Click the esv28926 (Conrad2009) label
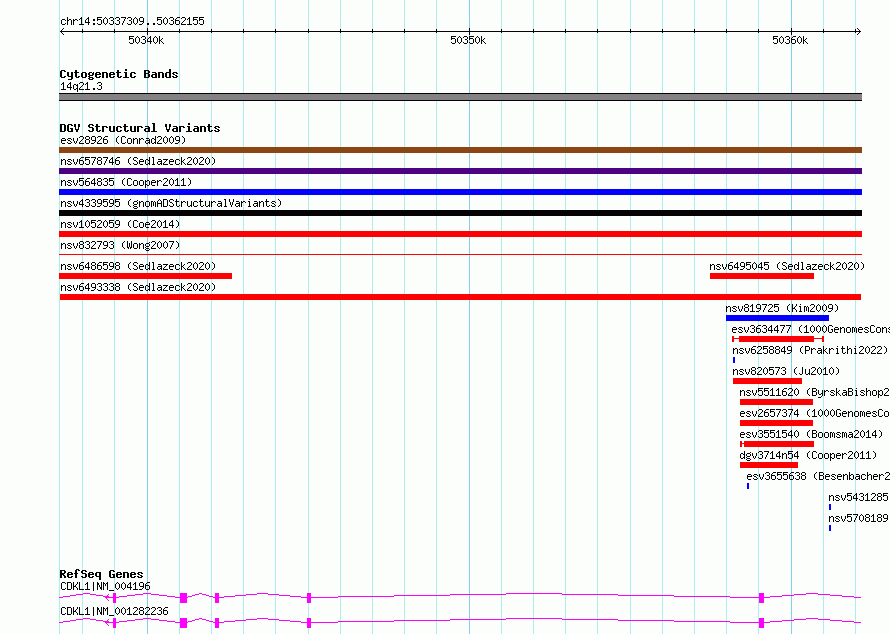Viewport: 890px width, 634px height. (123, 140)
